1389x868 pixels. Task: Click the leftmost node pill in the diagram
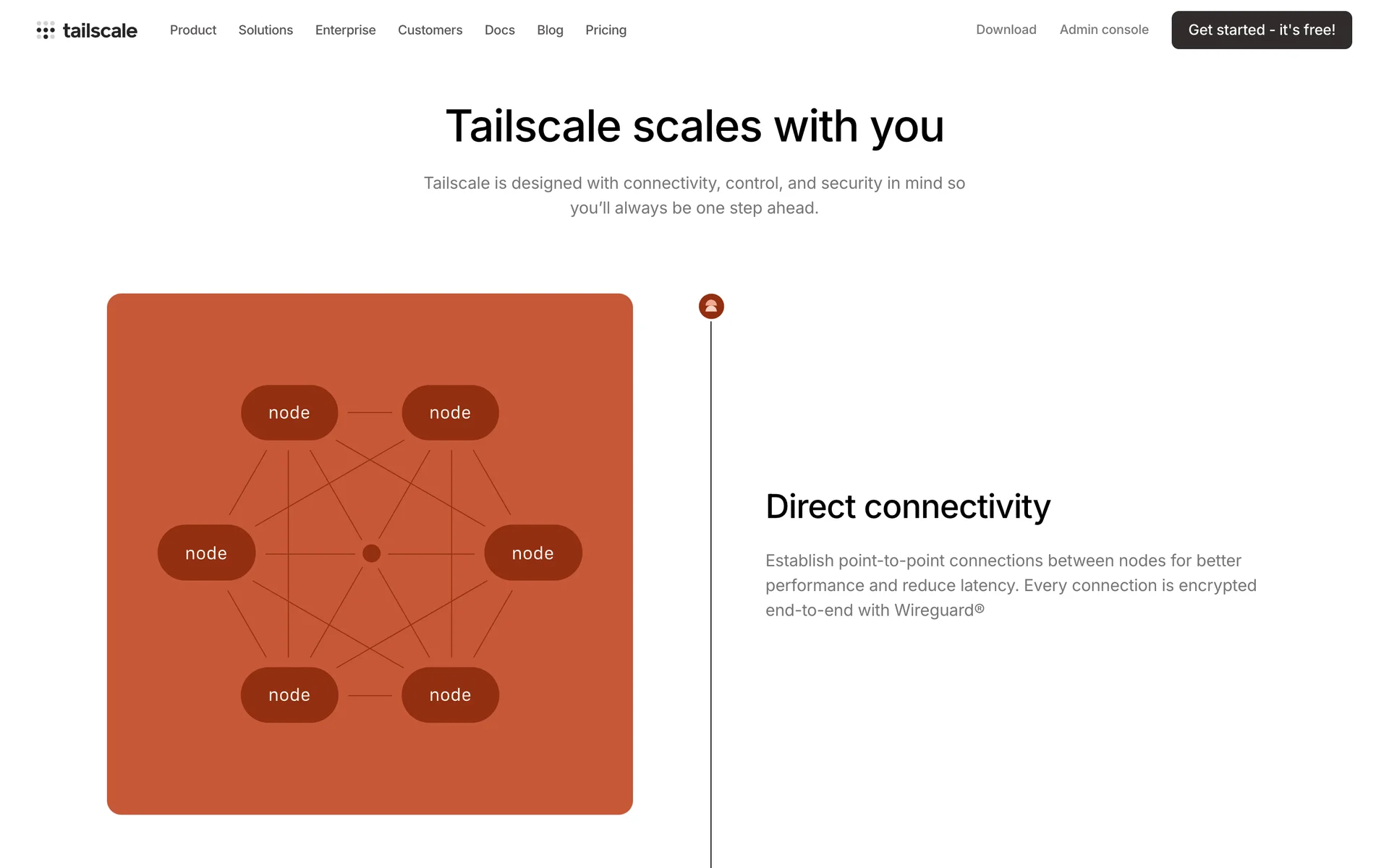pos(206,553)
